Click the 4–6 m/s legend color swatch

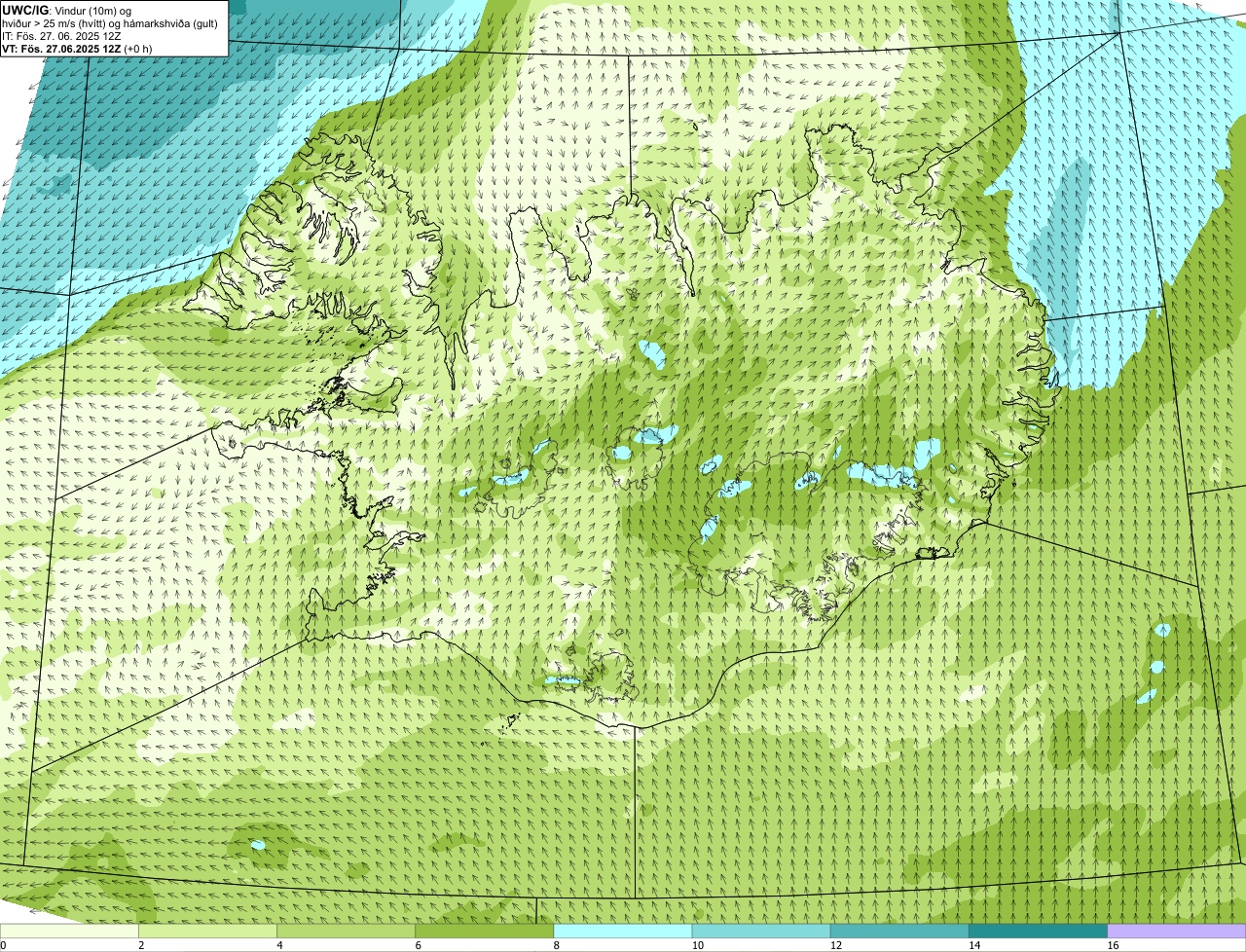point(346,932)
